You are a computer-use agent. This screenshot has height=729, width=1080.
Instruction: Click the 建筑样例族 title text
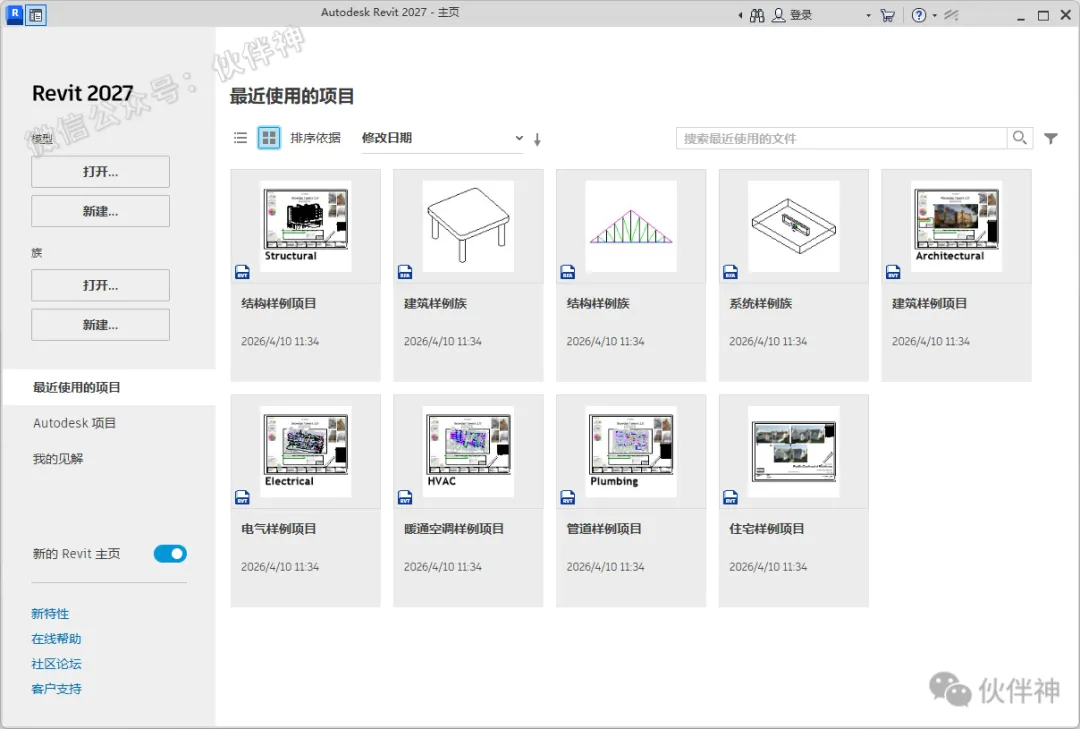tap(435, 303)
